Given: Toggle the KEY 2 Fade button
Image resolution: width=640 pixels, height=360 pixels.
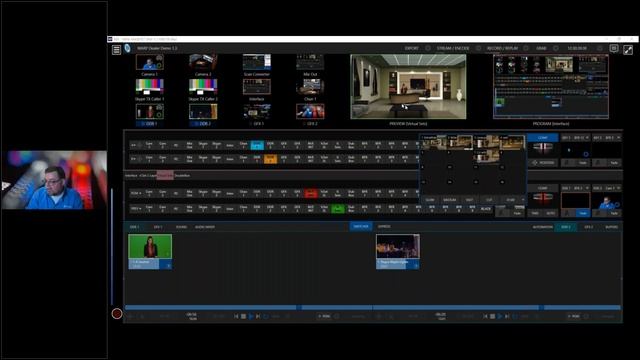Looking at the screenshot, I should point(614,163).
